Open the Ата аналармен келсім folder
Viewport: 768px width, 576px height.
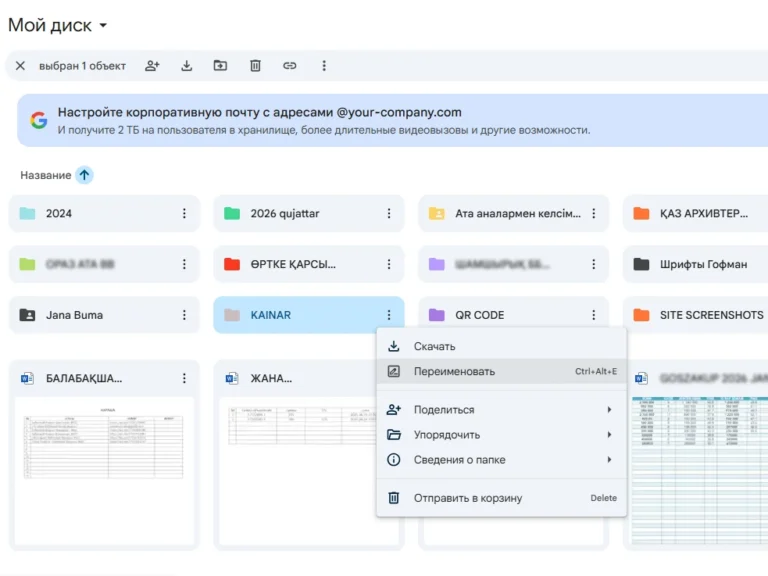(513, 214)
